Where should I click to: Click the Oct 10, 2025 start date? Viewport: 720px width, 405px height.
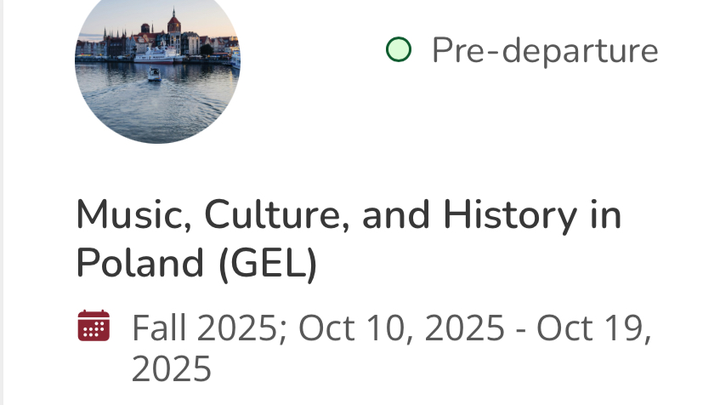pyautogui.click(x=400, y=328)
